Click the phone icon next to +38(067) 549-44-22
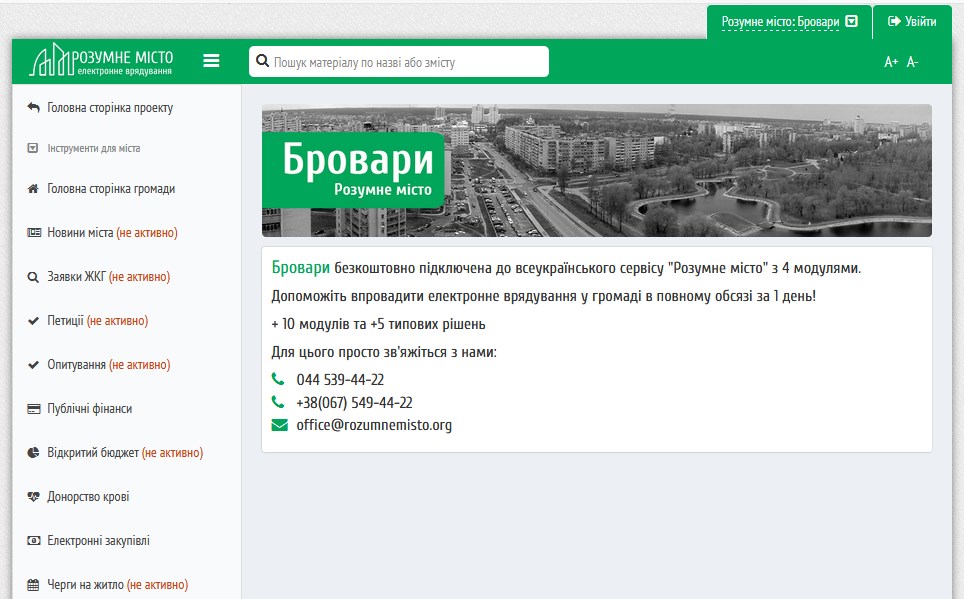This screenshot has height=599, width=964. point(278,402)
